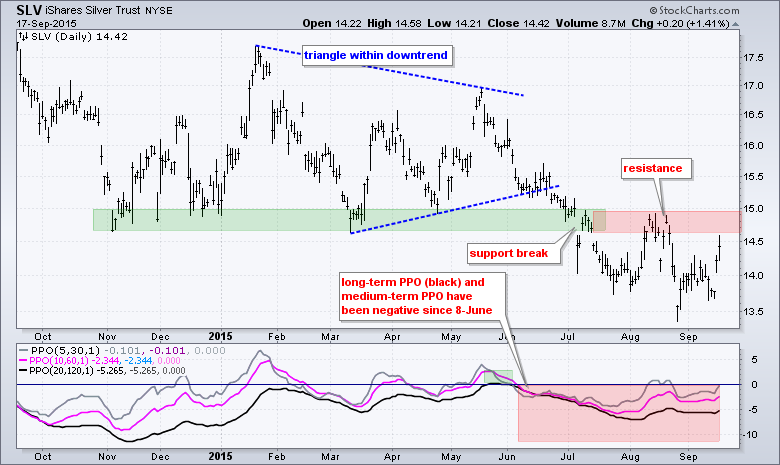Click the 17-Sep-2015 date label

(x=46, y=23)
